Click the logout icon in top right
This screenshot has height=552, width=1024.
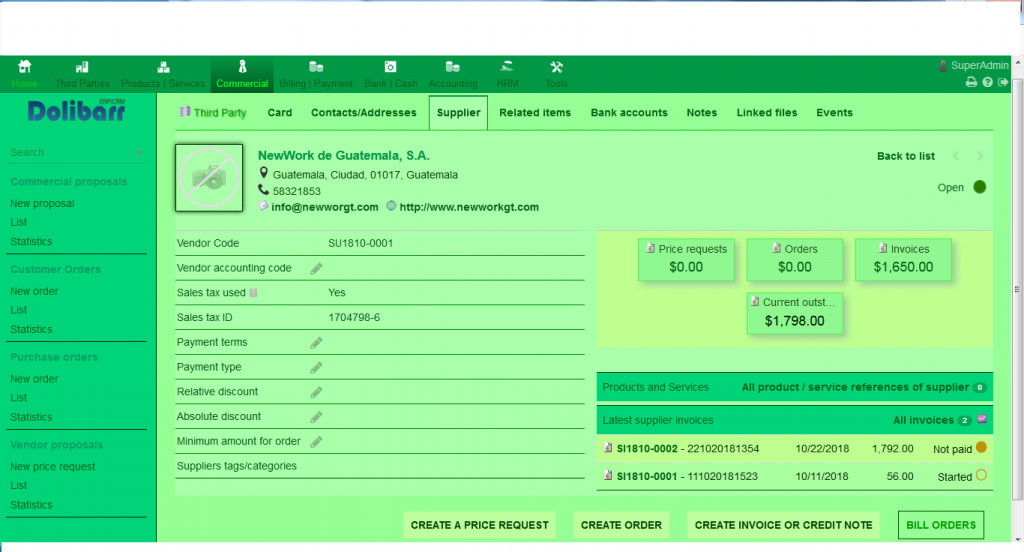coord(1001,83)
